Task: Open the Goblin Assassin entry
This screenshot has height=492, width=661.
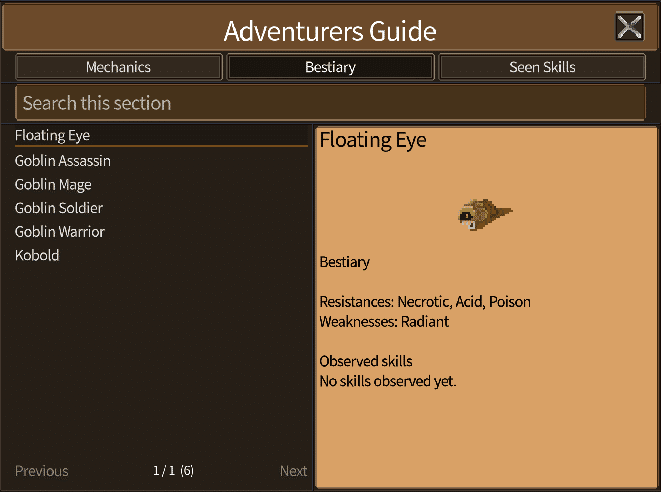Action: (63, 161)
